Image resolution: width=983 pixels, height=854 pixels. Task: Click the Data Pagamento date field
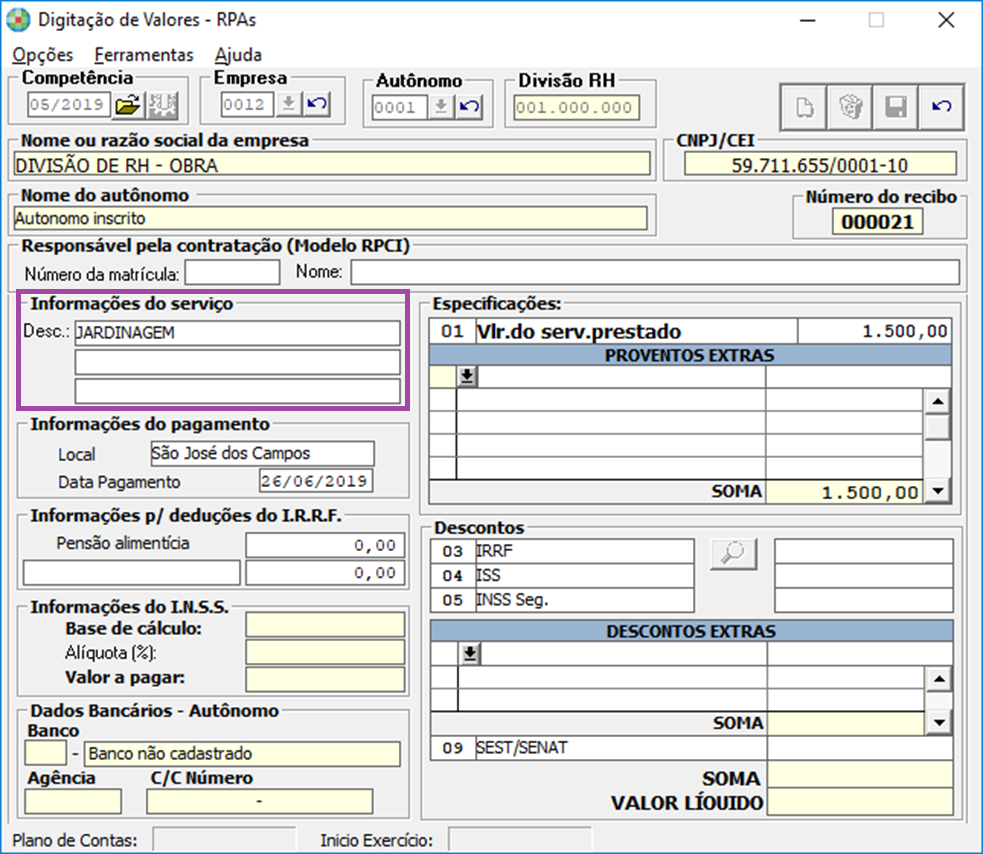click(x=313, y=481)
